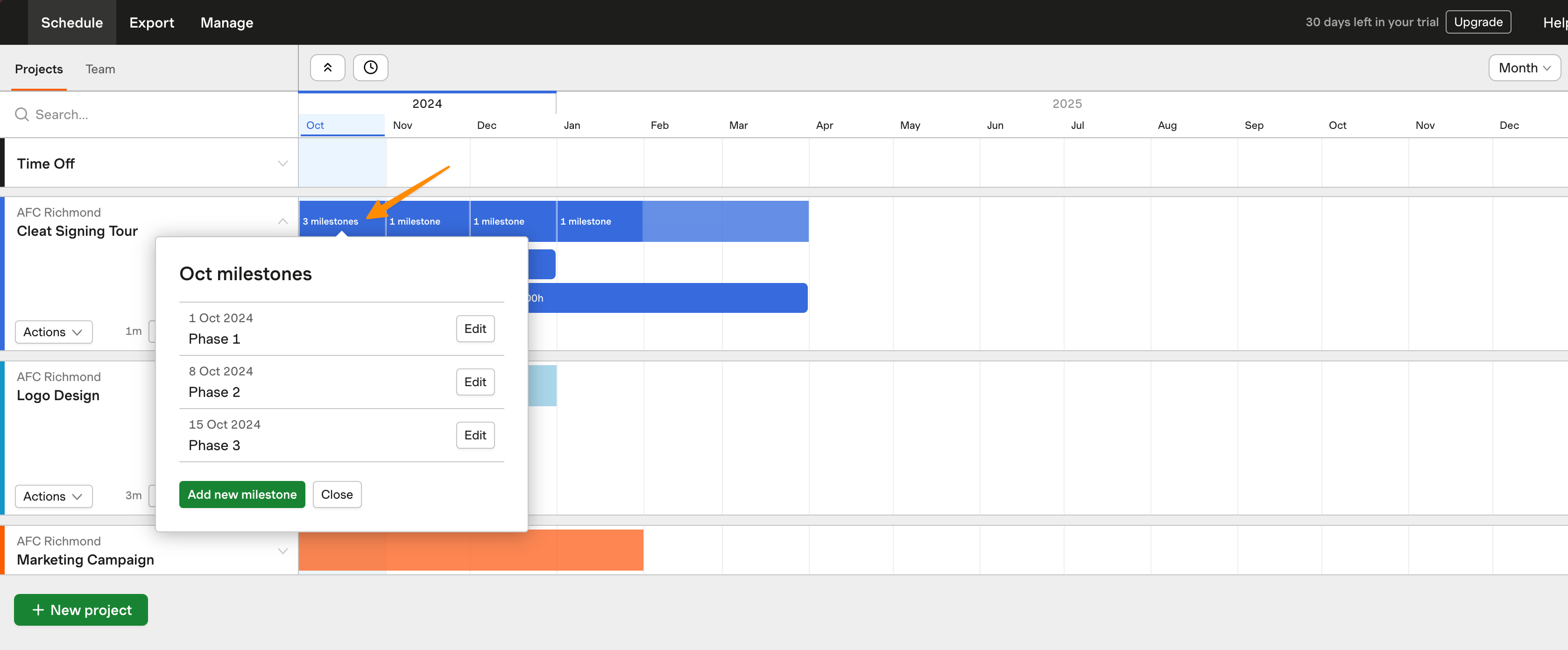Click the collapse projects arrow icon

point(327,67)
